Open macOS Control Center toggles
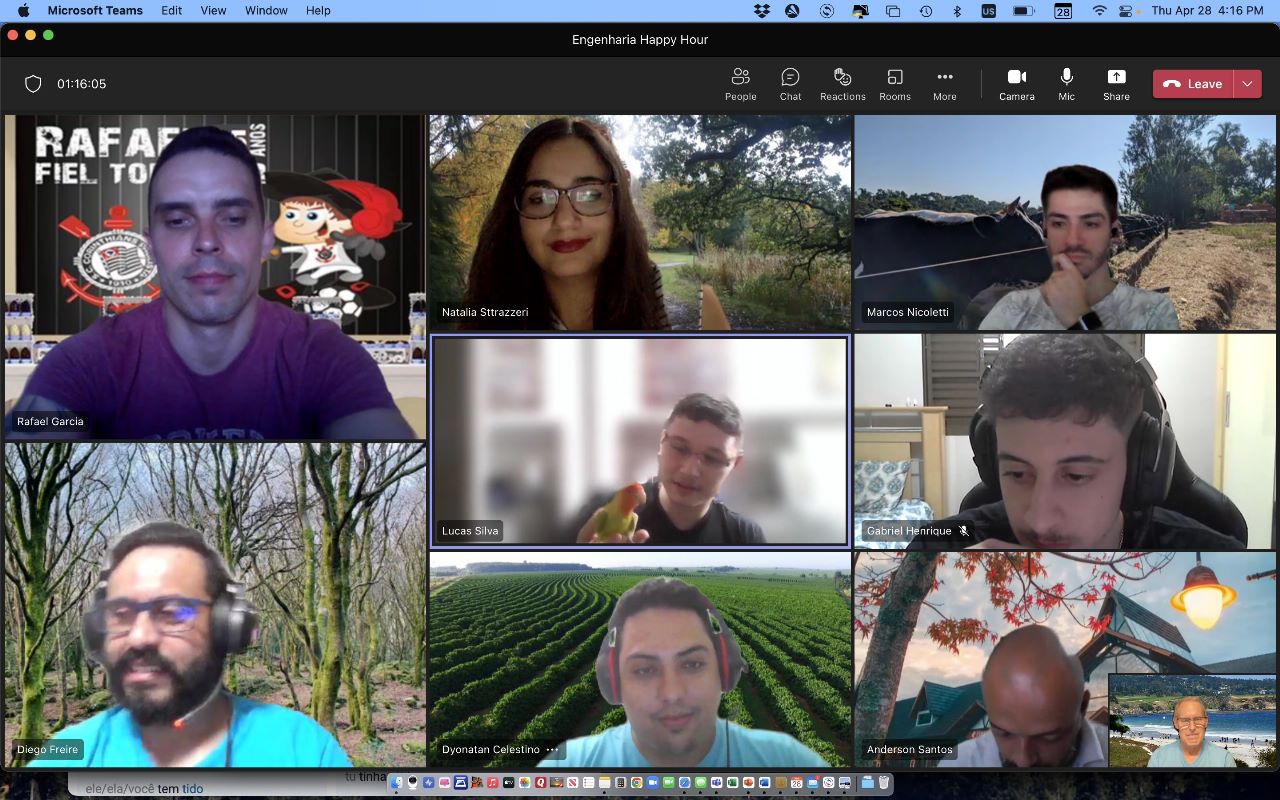The height and width of the screenshot is (800, 1280). [1127, 11]
